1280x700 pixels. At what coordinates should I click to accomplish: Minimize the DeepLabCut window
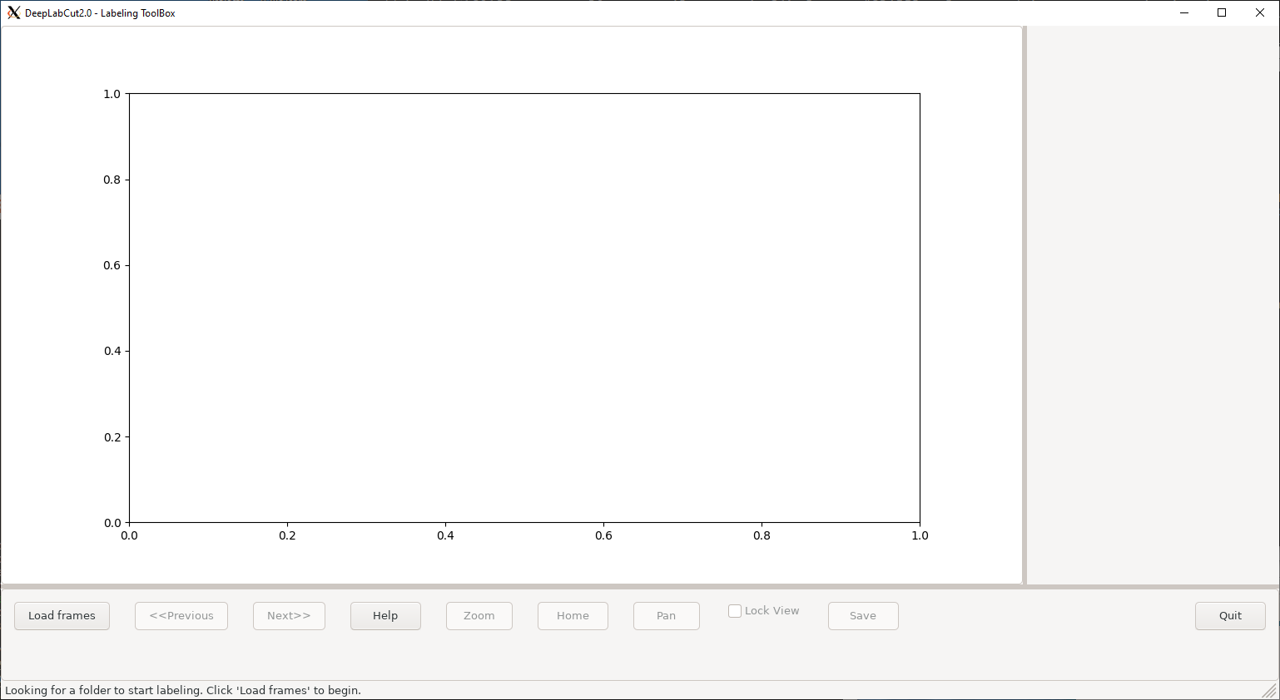1184,13
